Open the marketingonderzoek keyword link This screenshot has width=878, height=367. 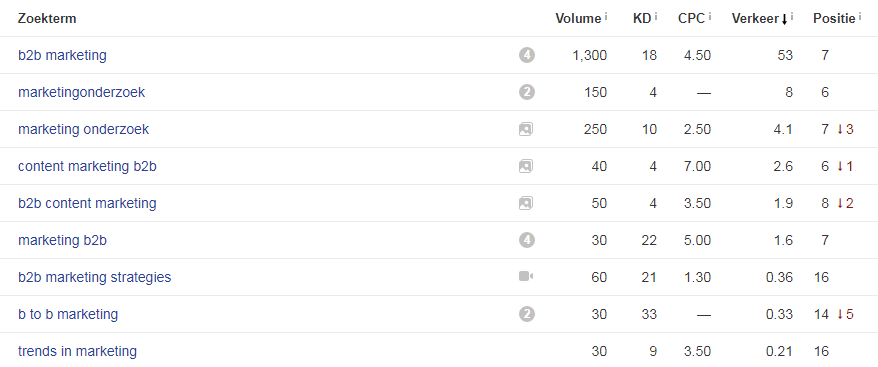coord(81,92)
